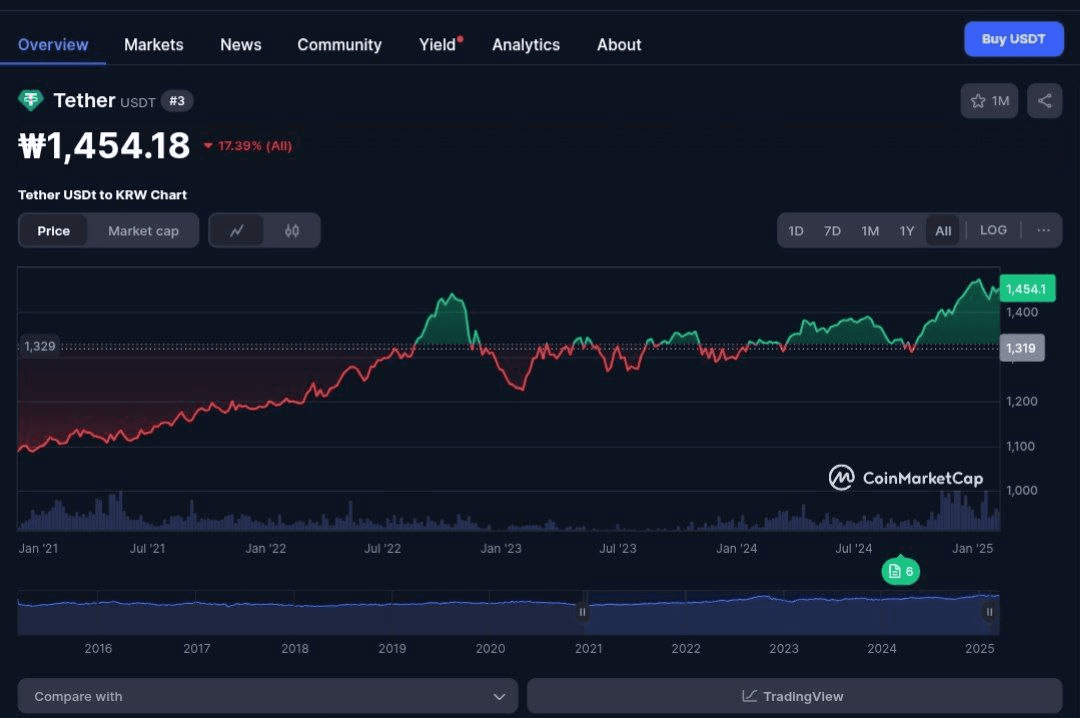Click the share icon button
The width and height of the screenshot is (1080, 718).
[x=1044, y=101]
